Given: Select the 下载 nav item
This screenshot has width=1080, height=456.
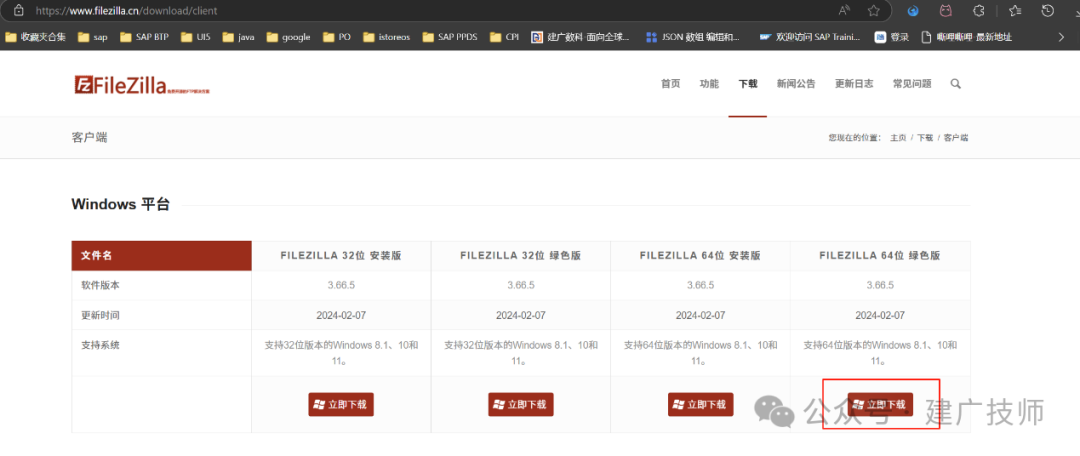Looking at the screenshot, I should [x=747, y=84].
